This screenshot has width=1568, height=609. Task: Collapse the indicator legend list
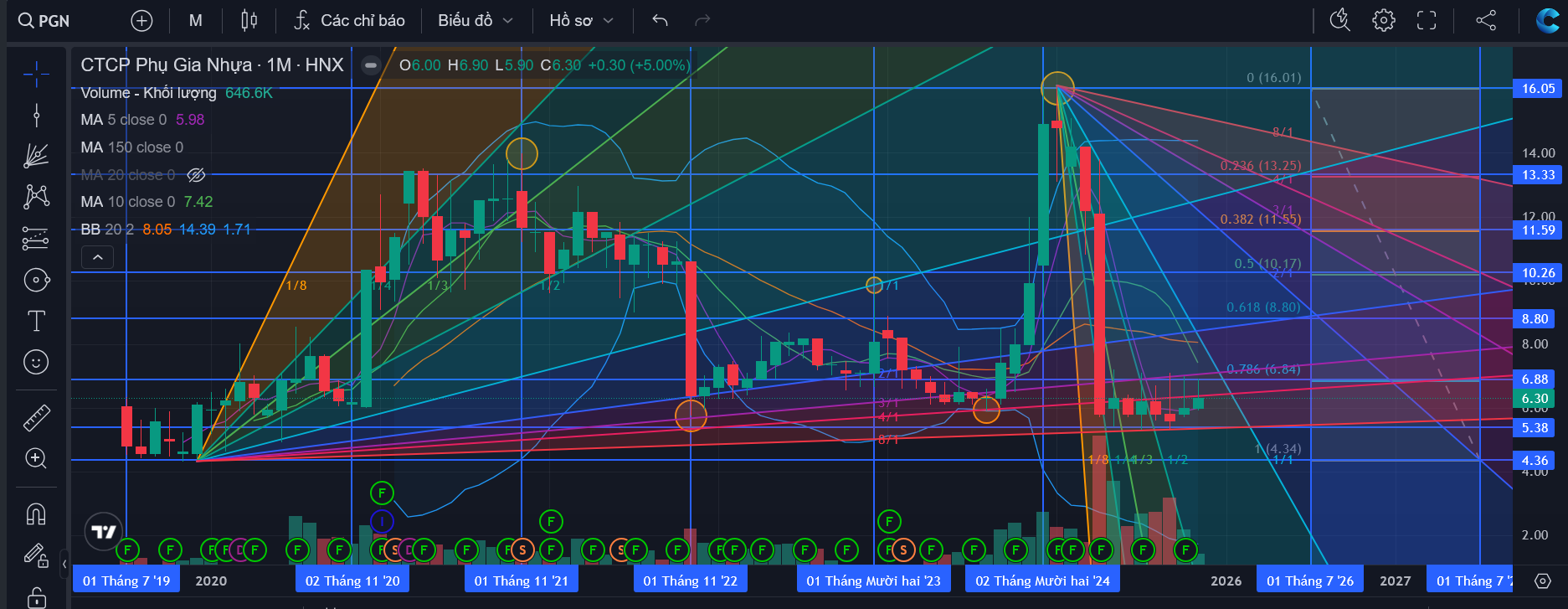[97, 257]
